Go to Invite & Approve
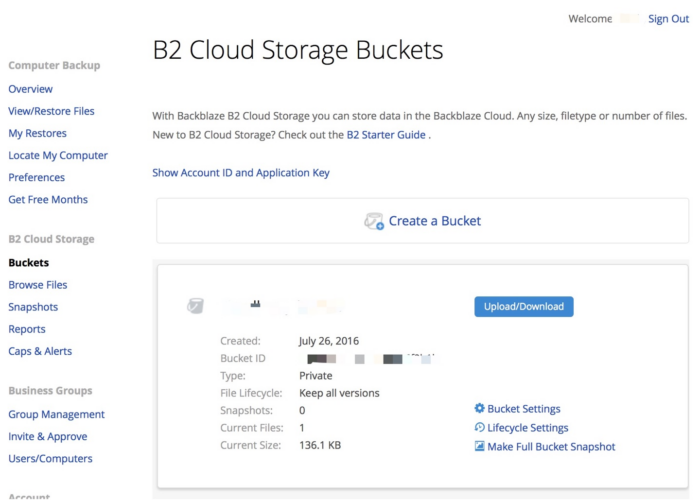 tap(48, 437)
